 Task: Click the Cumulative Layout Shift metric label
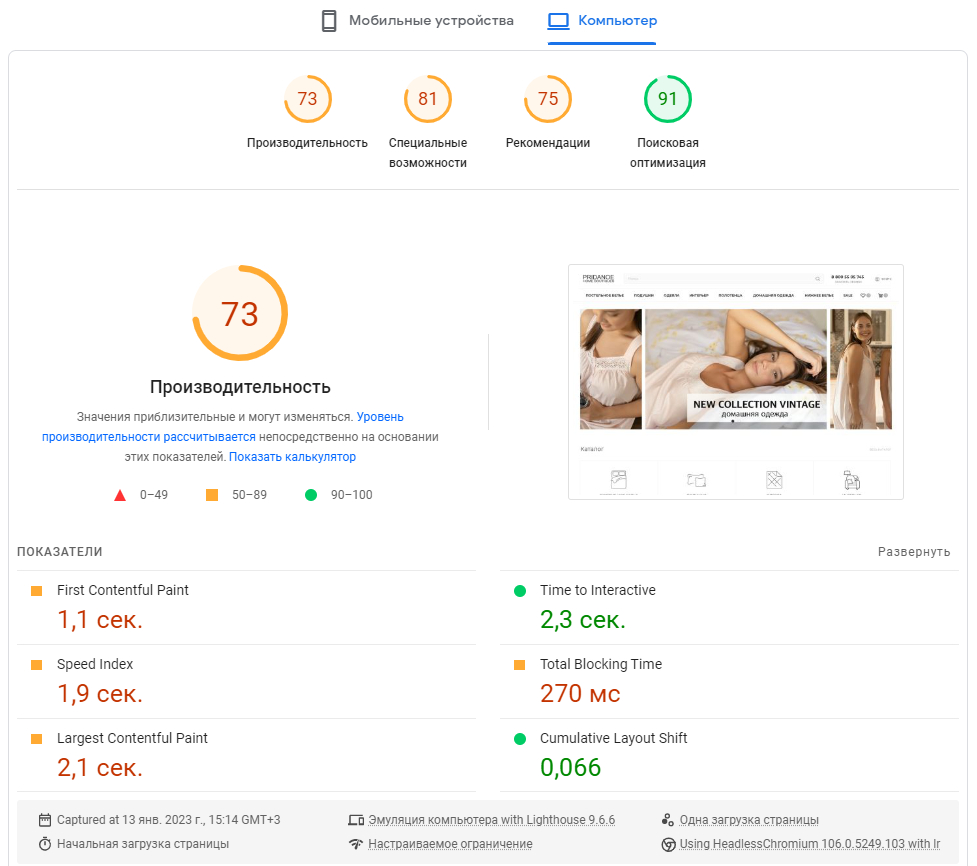[x=613, y=738]
